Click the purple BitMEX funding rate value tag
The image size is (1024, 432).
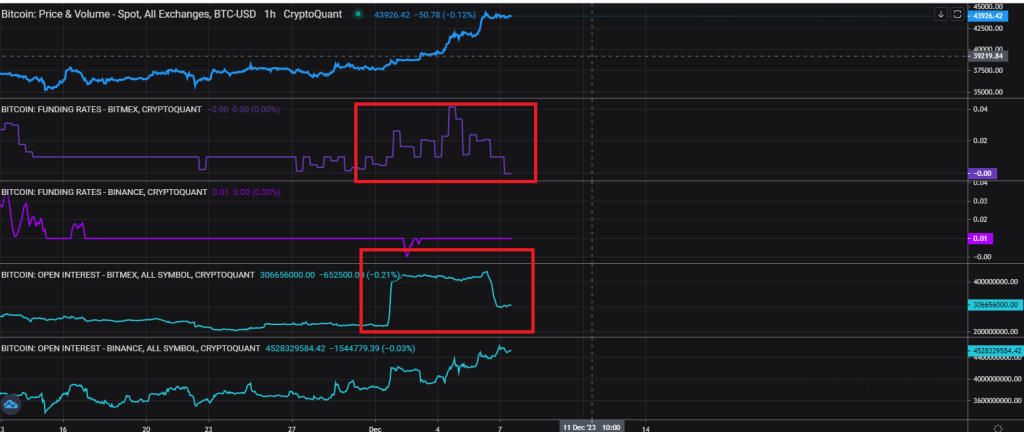986,173
